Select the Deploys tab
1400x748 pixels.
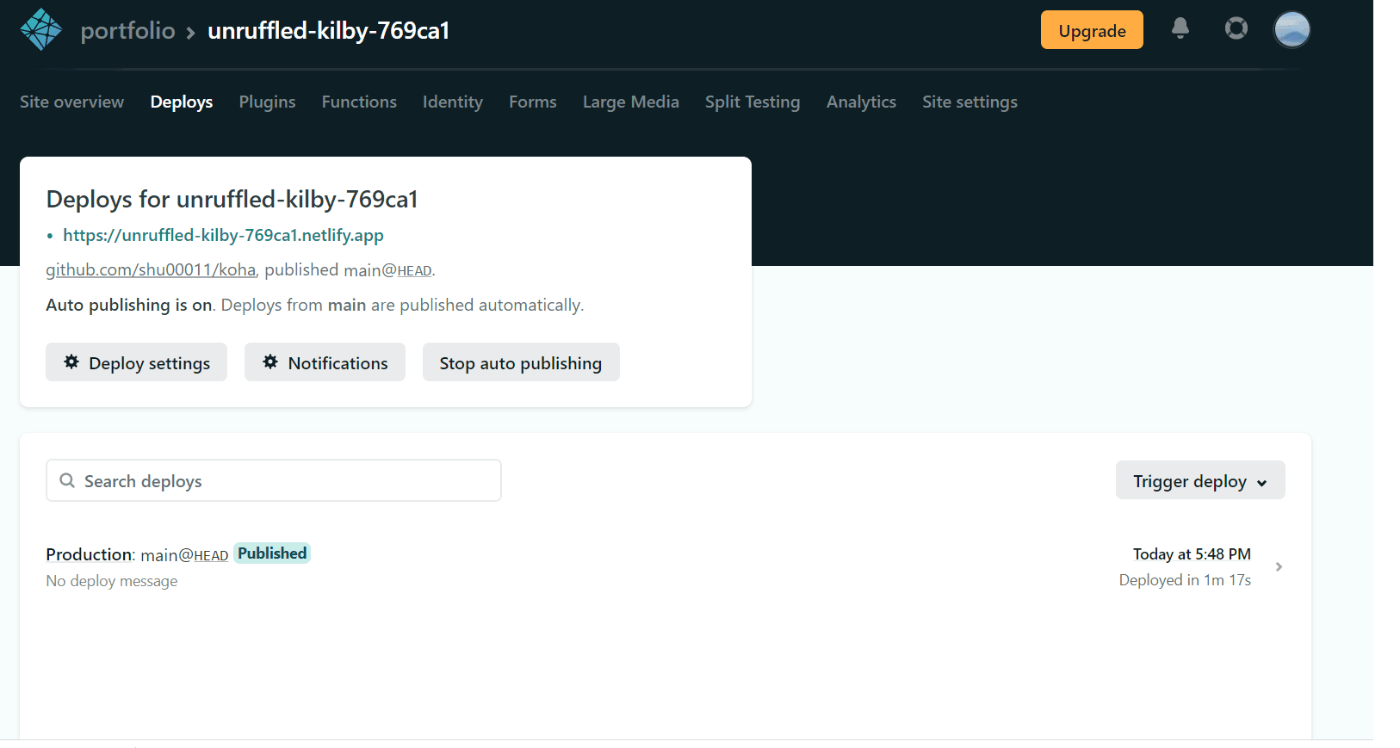pyautogui.click(x=181, y=102)
